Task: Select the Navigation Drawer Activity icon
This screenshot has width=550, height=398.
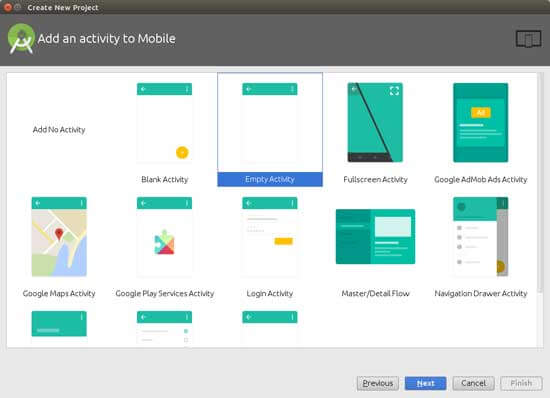Action: tap(481, 237)
